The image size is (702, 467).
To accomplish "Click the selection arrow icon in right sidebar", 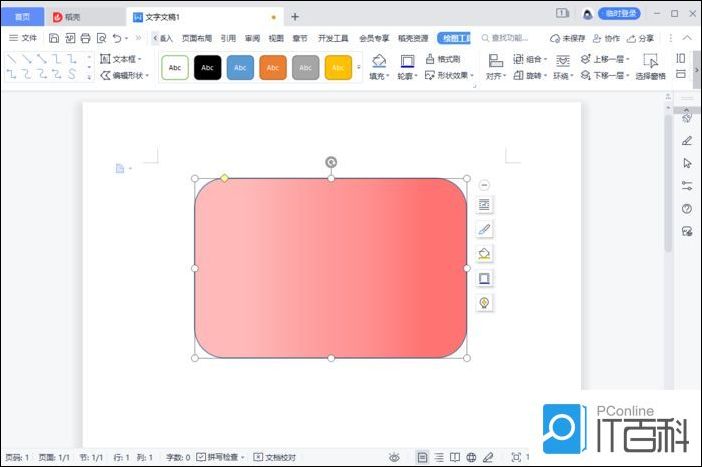I will [687, 163].
